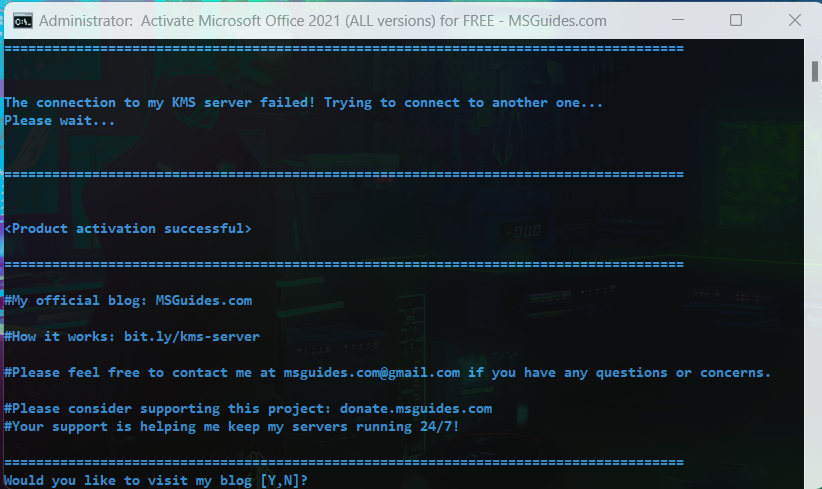
Task: Click the Product activation successful message
Action: click(127, 229)
